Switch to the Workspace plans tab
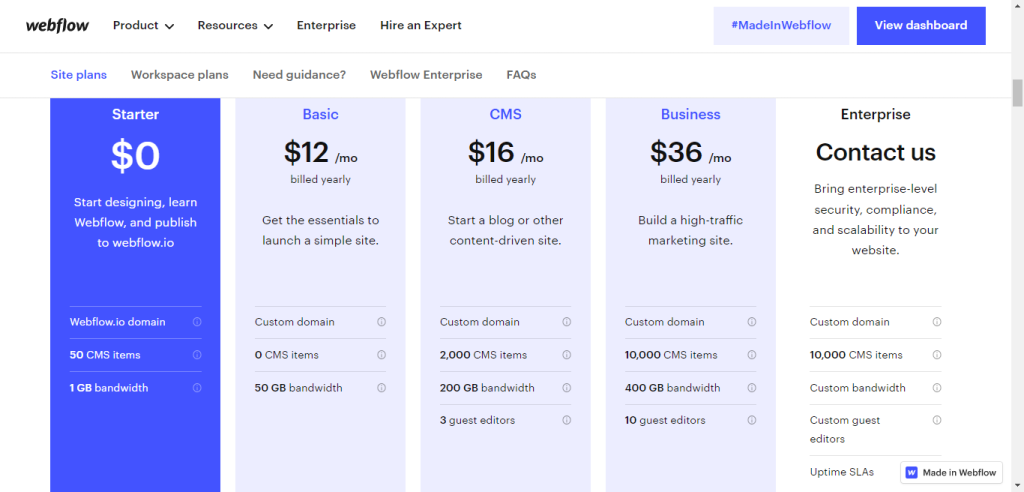1024x492 pixels. (x=180, y=74)
